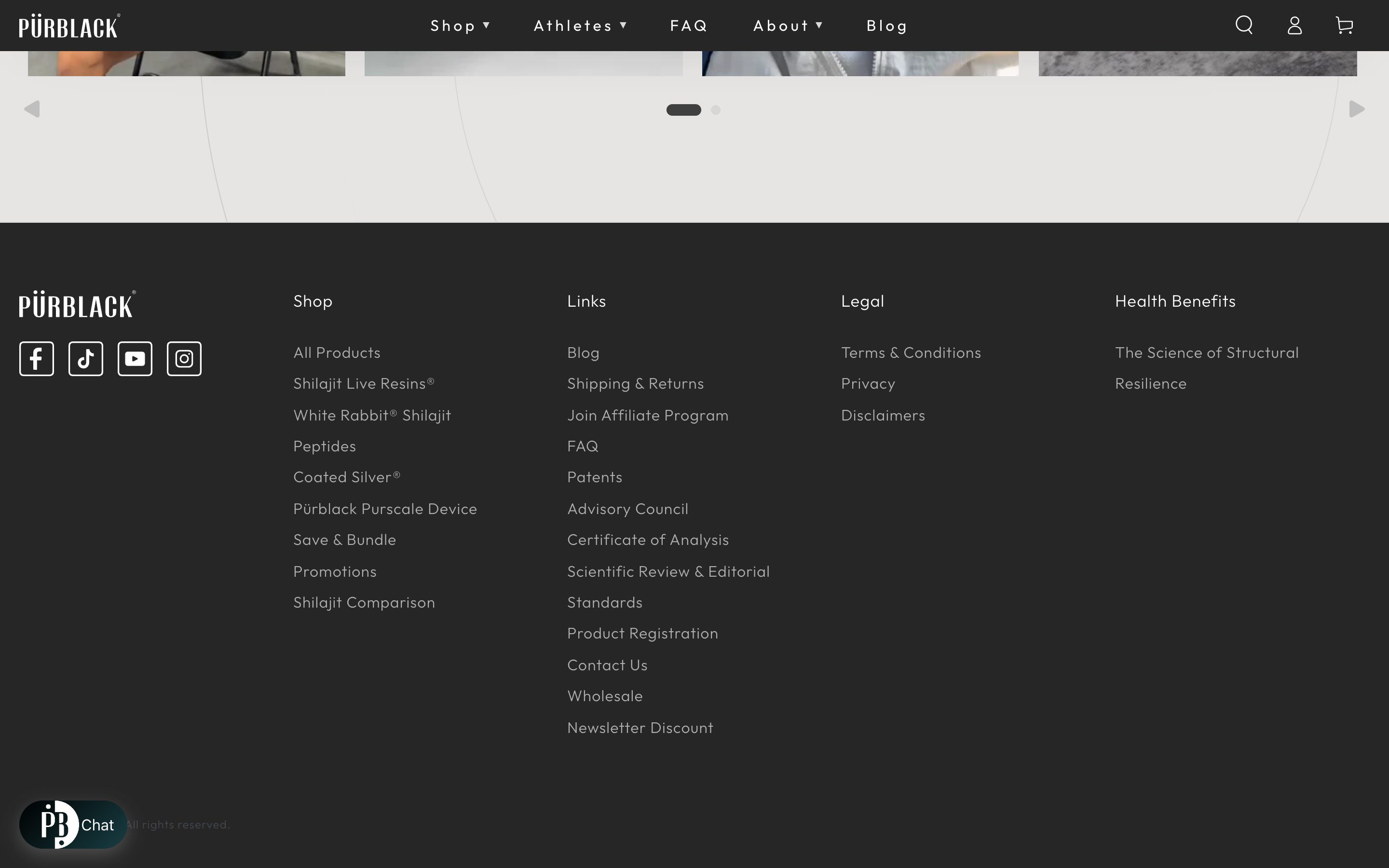Open Terms & Conditions link
Screen dimensions: 1389x868
click(911, 353)
